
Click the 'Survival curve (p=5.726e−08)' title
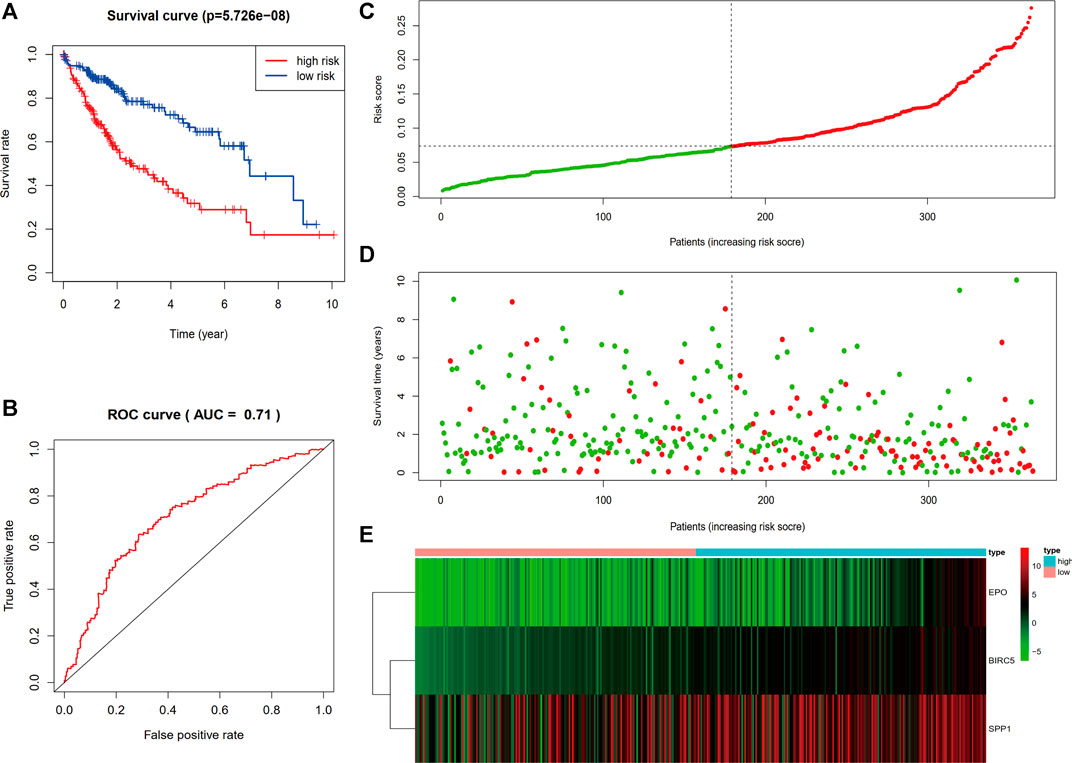click(198, 15)
